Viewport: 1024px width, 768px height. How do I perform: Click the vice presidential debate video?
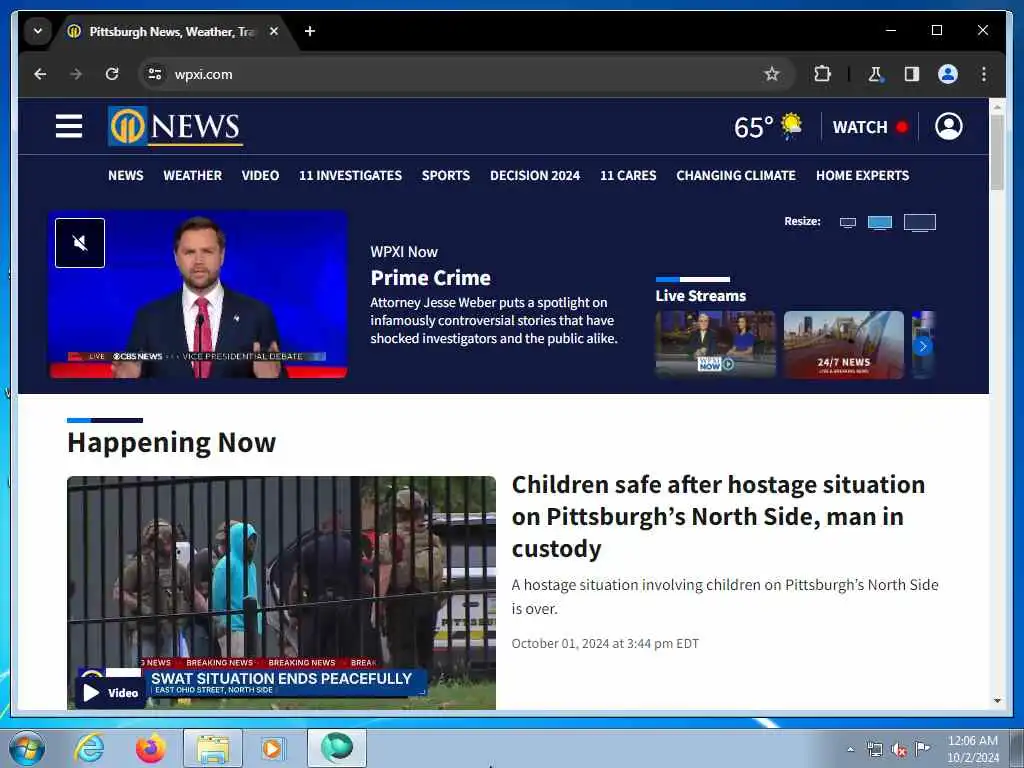(198, 295)
